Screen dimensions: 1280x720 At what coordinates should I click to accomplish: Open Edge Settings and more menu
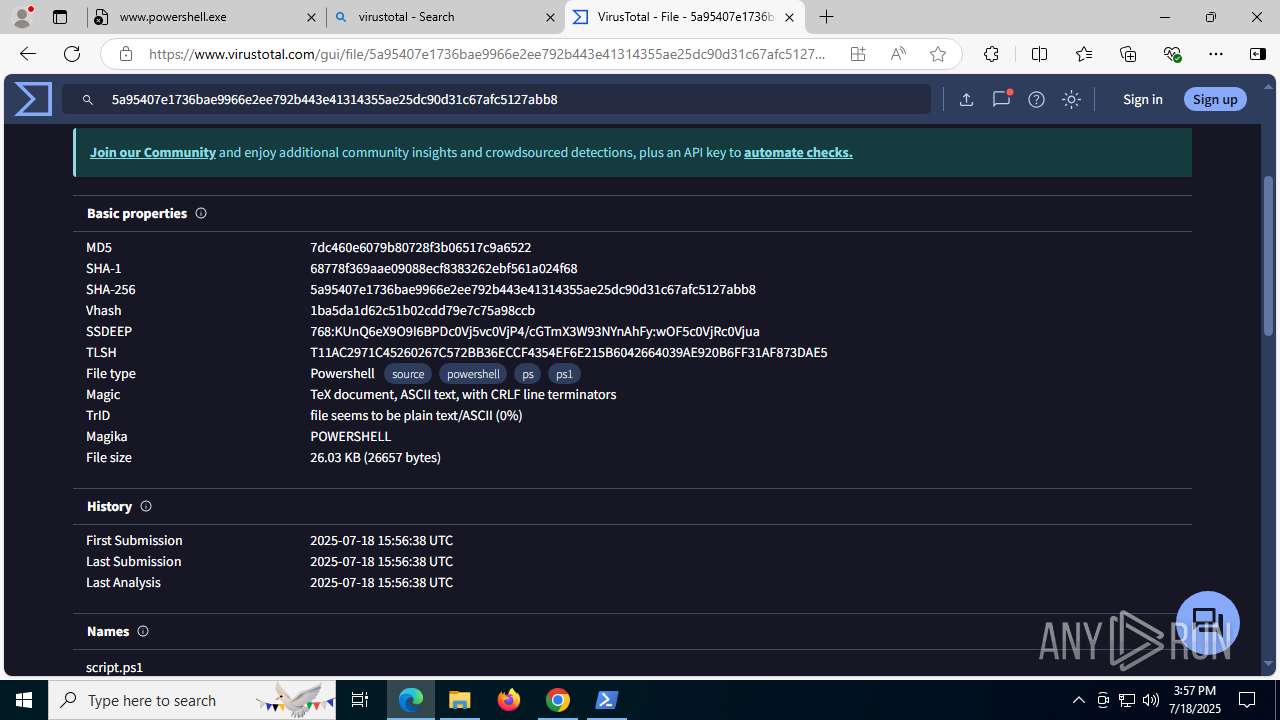point(1216,54)
